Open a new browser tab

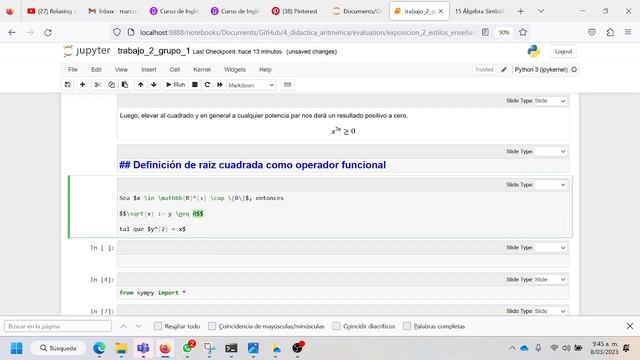pyautogui.click(x=521, y=11)
